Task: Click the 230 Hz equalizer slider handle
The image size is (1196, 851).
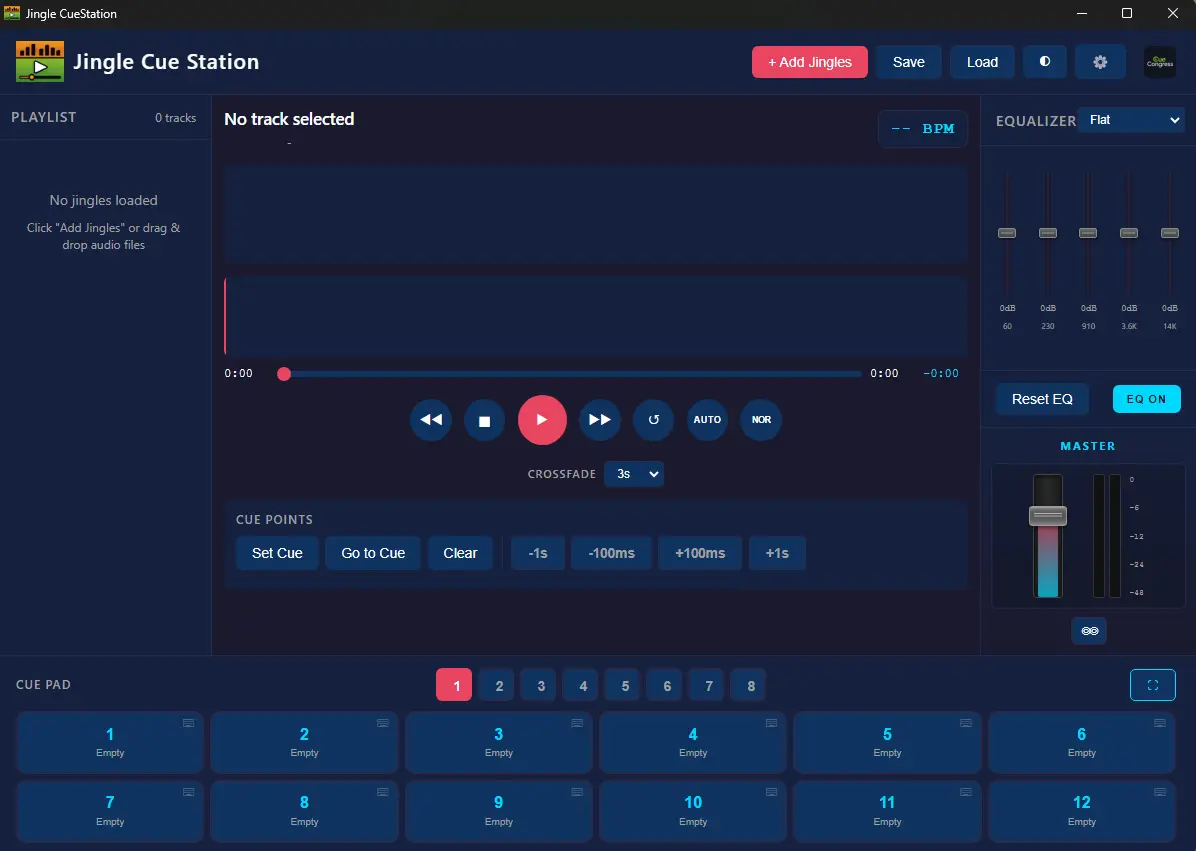Action: [1048, 233]
